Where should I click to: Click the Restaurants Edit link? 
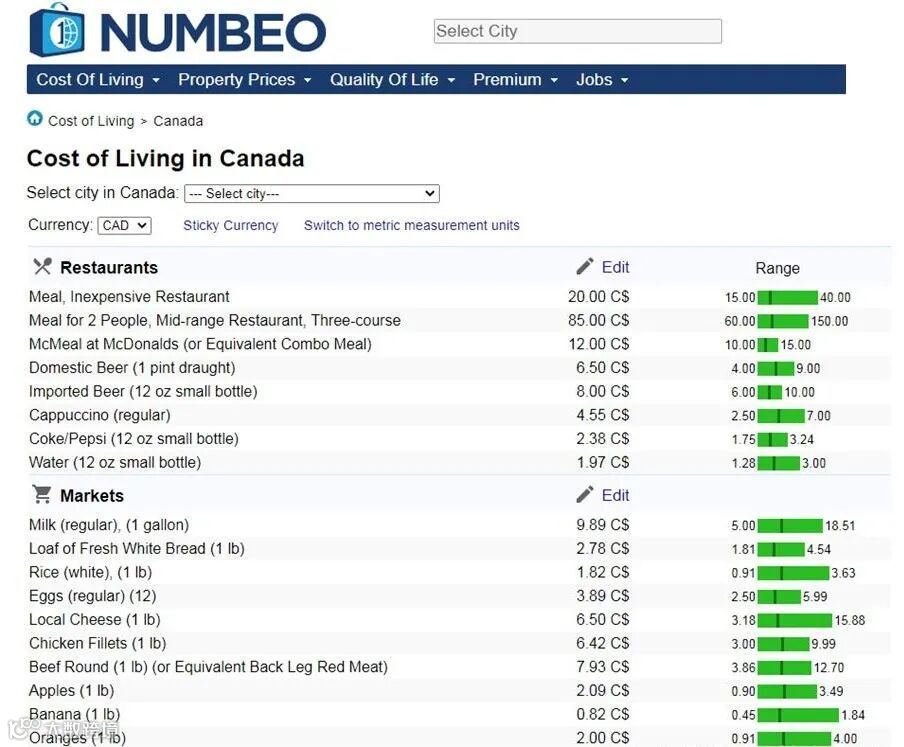tap(615, 267)
